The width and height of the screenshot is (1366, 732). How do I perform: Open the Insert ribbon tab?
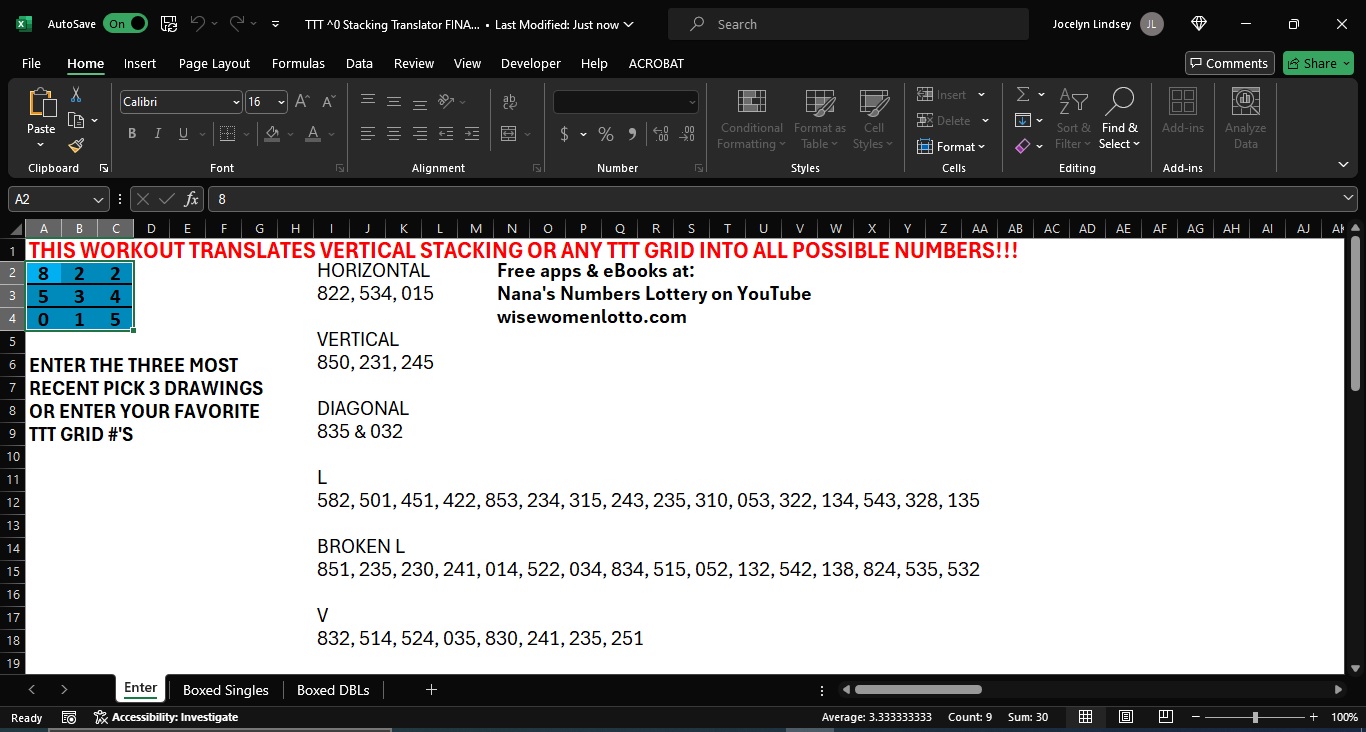tap(140, 63)
